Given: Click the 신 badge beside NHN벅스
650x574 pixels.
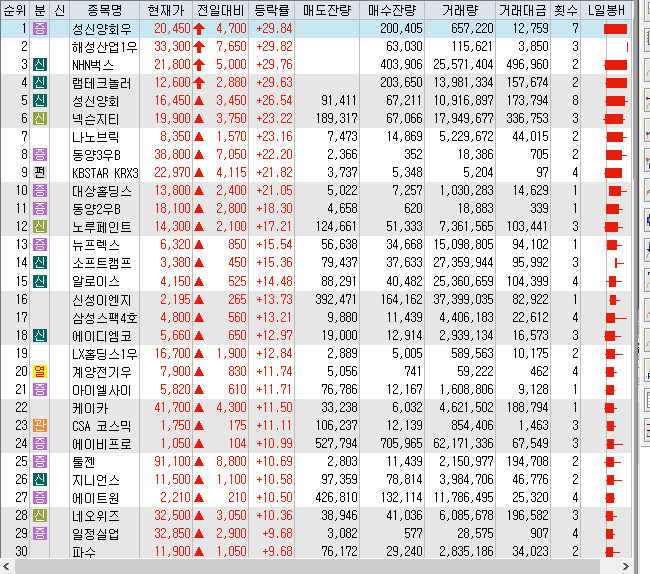Looking at the screenshot, I should 40,65.
